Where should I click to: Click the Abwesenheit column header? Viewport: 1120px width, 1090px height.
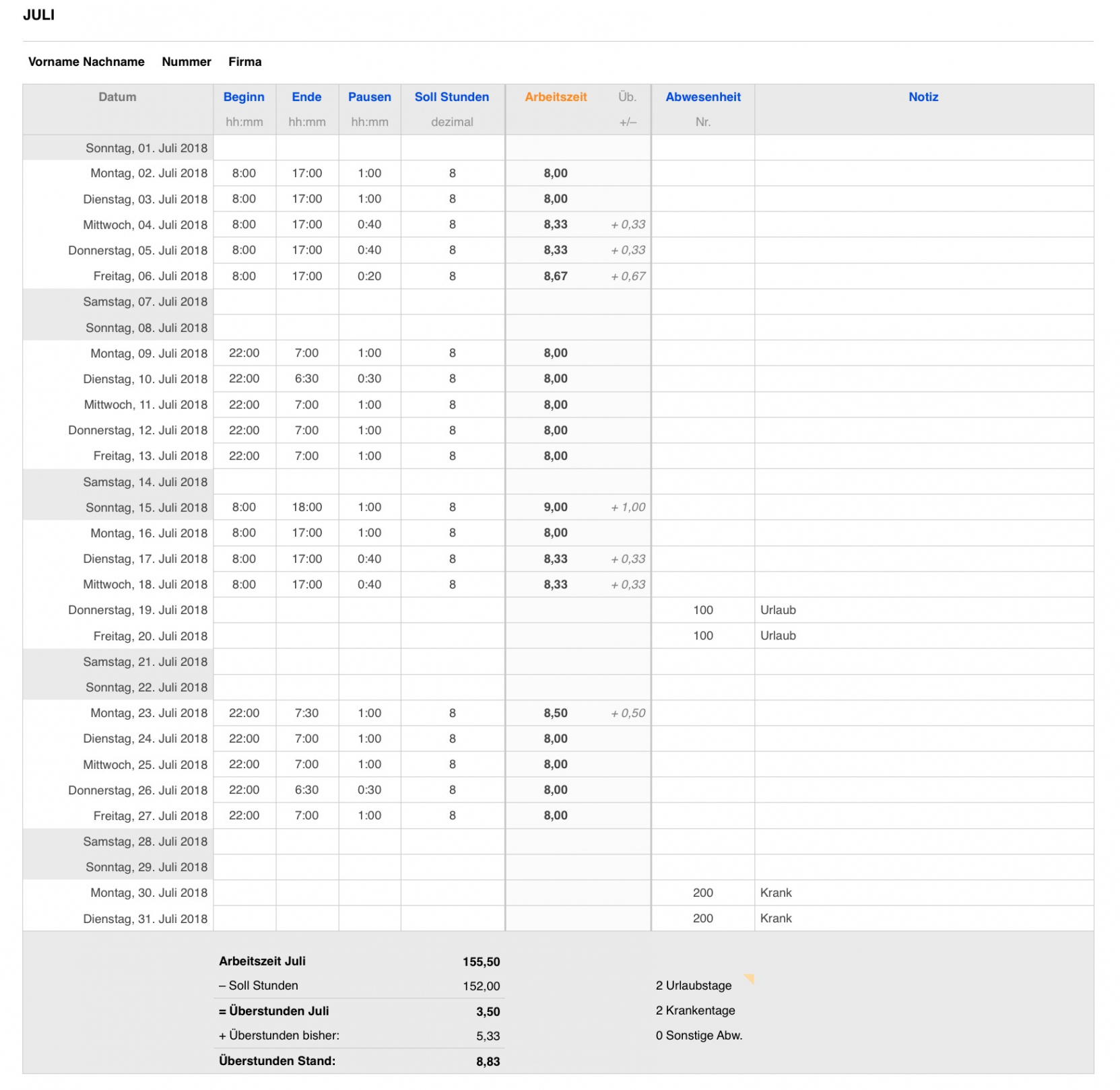(x=702, y=97)
